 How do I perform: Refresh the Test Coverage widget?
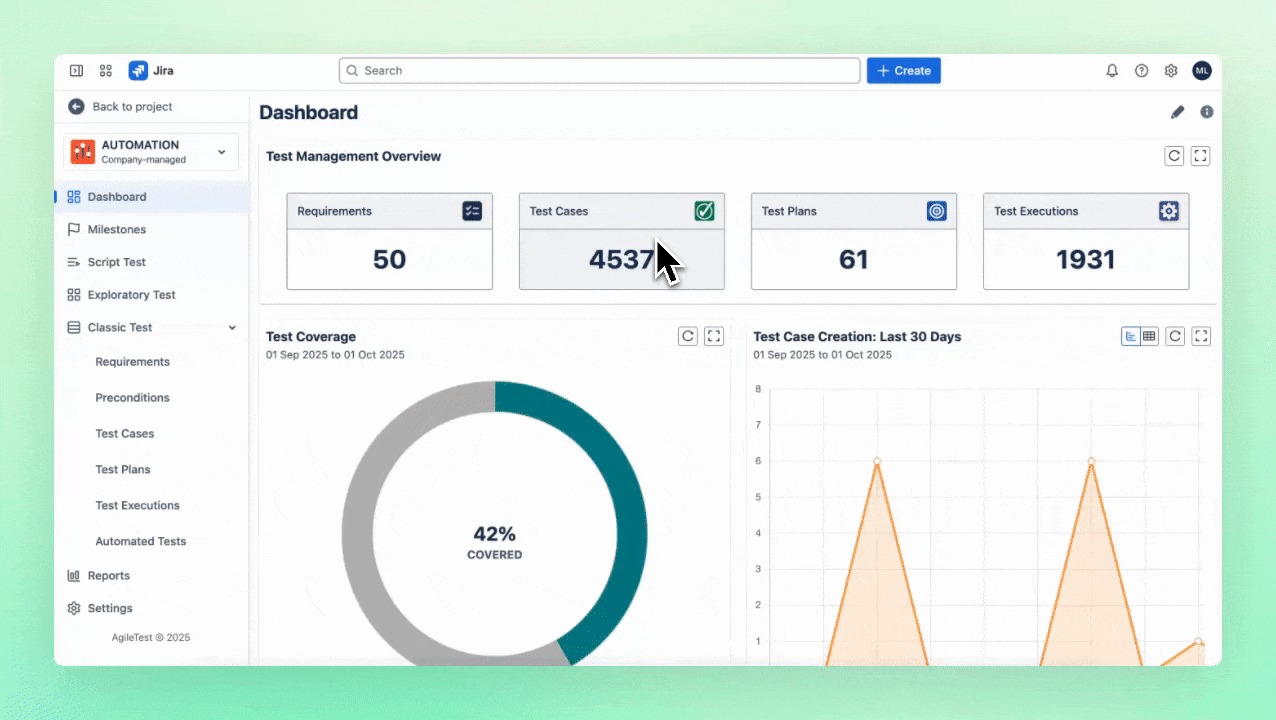click(x=688, y=336)
